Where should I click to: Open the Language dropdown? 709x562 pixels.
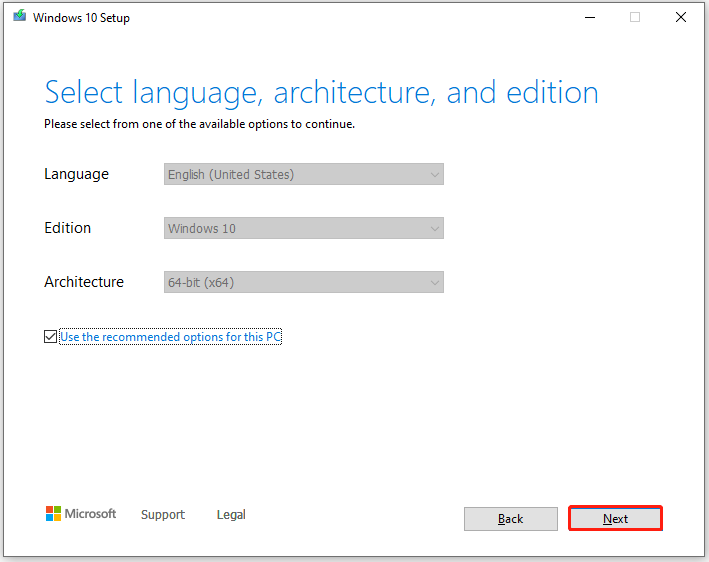303,174
